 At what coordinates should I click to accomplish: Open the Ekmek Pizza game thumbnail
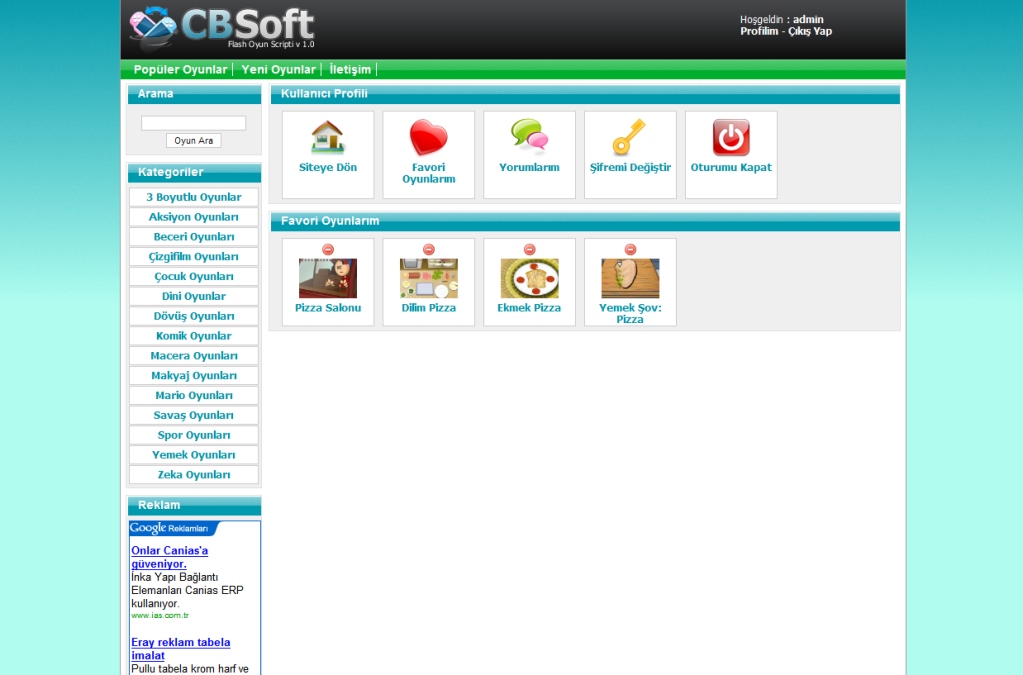(529, 278)
